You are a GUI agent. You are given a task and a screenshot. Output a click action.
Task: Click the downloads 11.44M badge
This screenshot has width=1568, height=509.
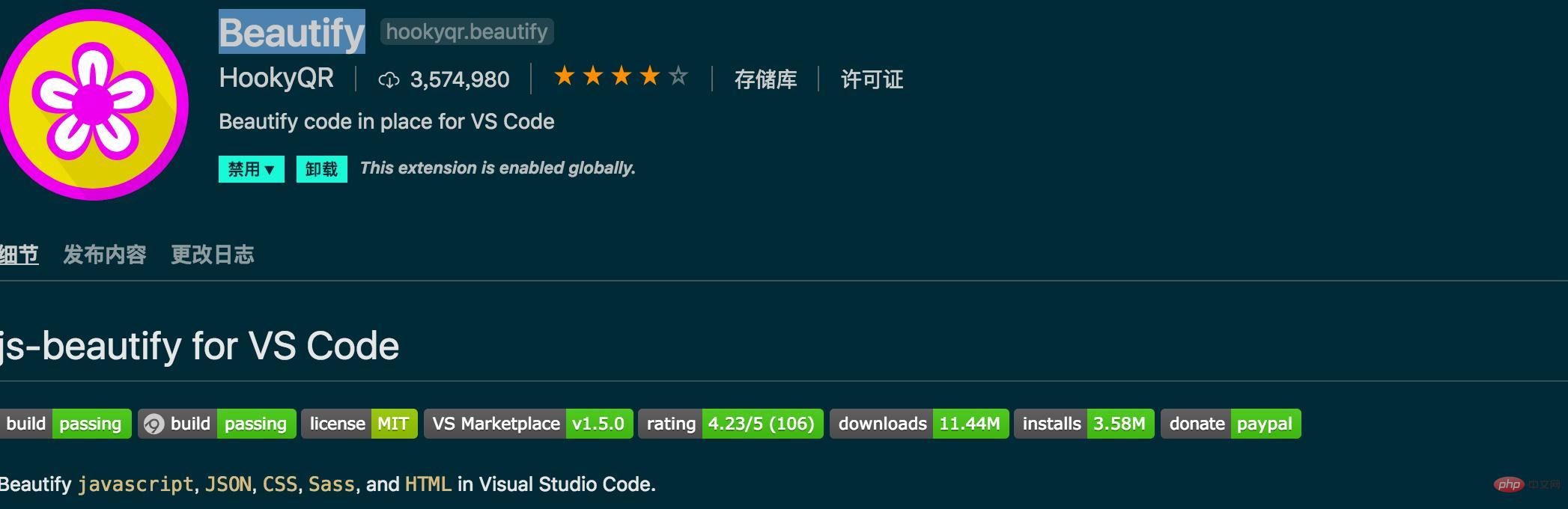pyautogui.click(x=920, y=424)
